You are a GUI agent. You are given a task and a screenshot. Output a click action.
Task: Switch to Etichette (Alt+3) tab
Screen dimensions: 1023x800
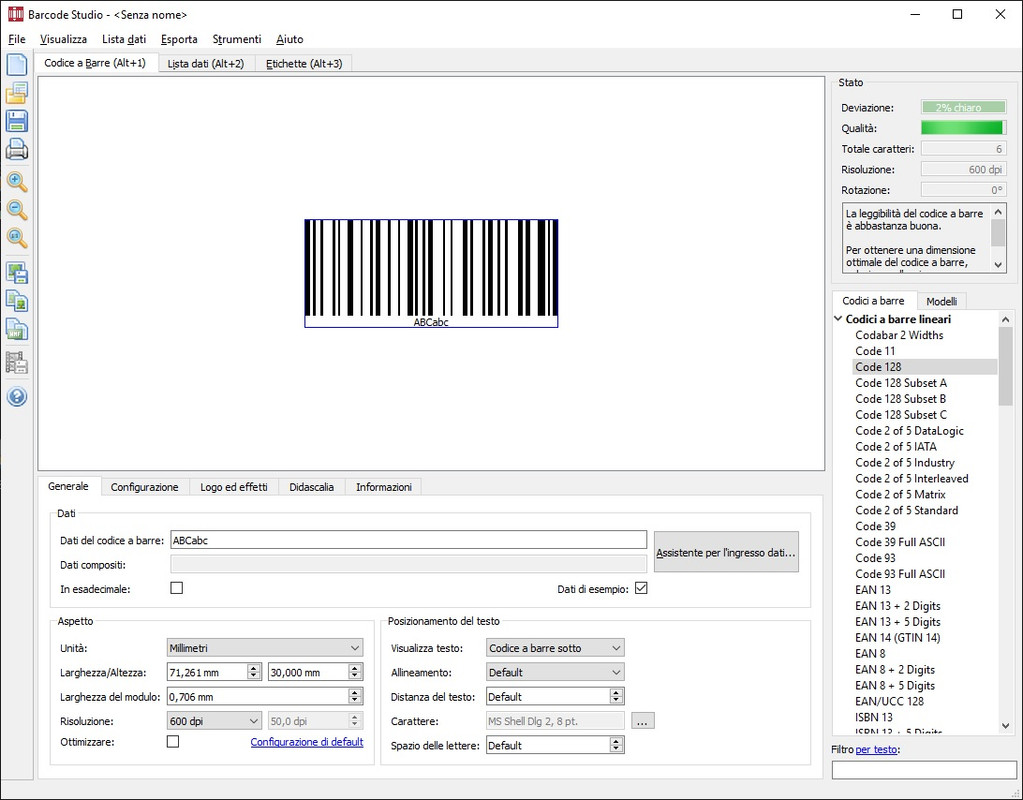(x=304, y=63)
